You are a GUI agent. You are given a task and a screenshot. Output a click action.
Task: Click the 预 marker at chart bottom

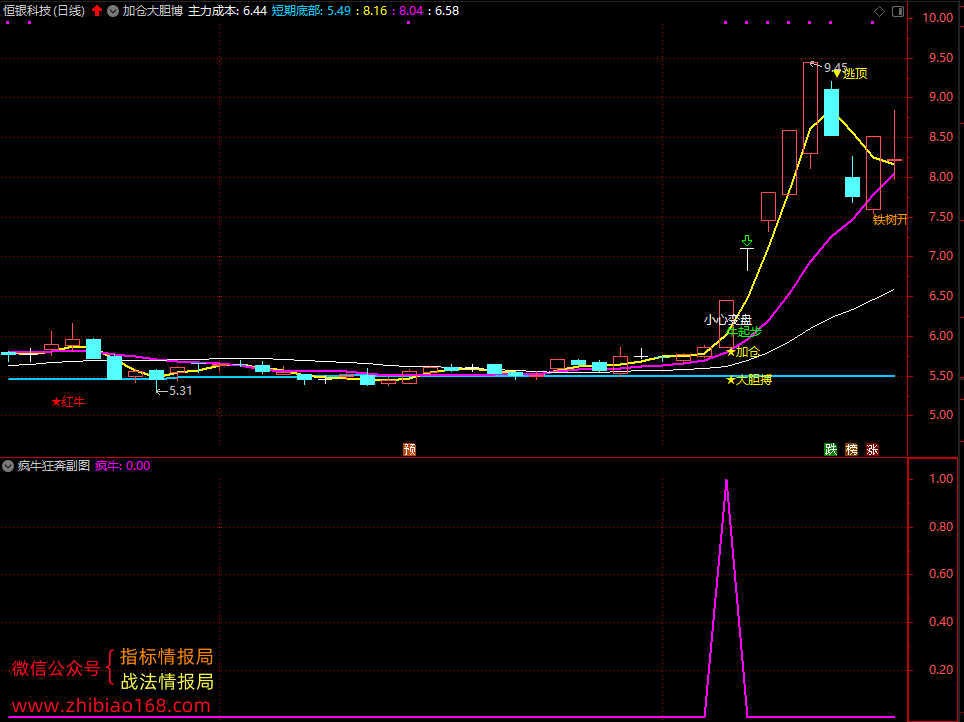click(x=409, y=450)
